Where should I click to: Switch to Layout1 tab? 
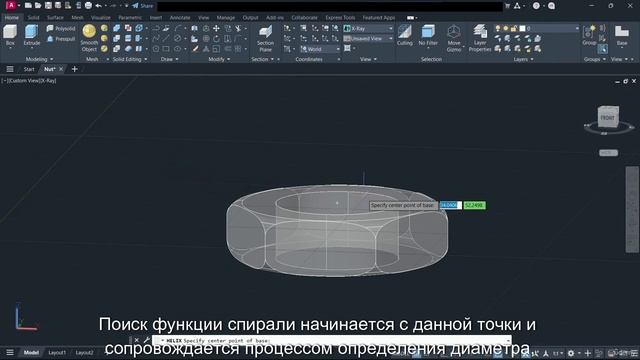click(57, 352)
